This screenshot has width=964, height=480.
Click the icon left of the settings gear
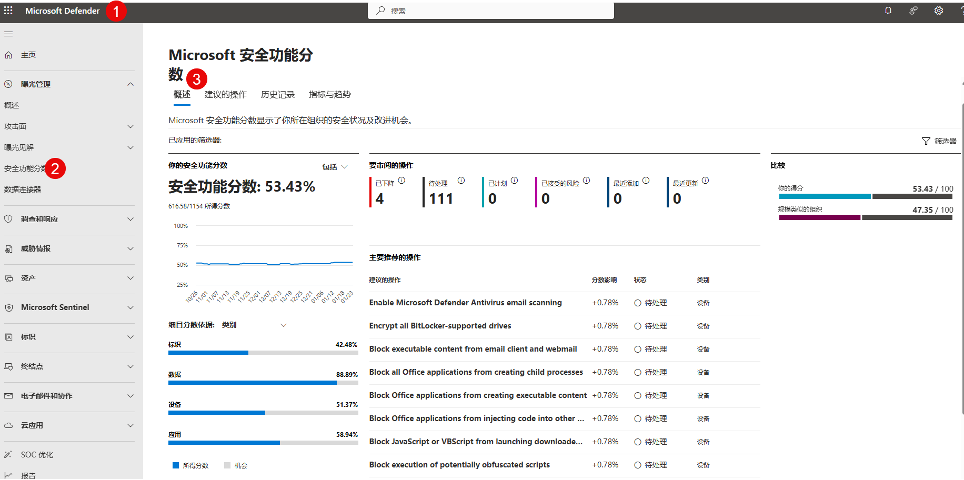[914, 10]
